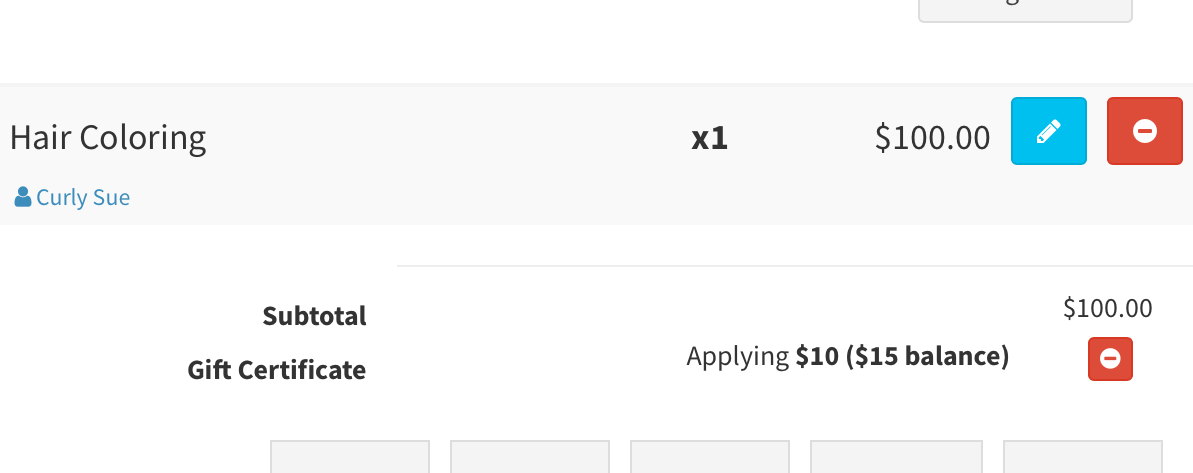Click the $100.00 Hair Coloring line price
Viewport: 1193px width, 473px height.
point(932,137)
